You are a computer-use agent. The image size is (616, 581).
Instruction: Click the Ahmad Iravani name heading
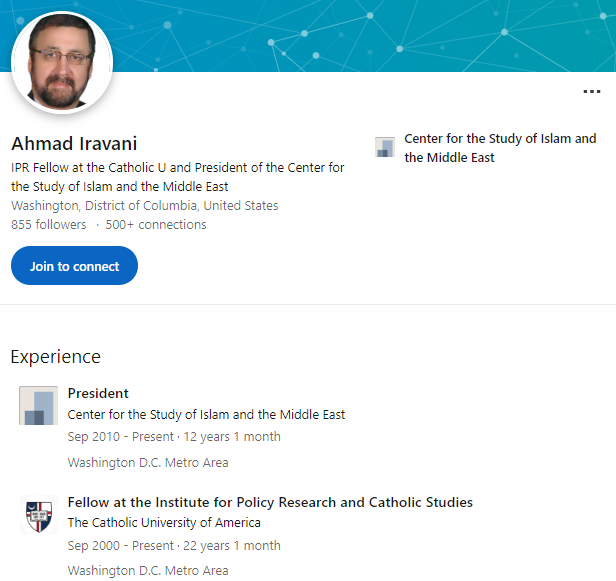(74, 143)
